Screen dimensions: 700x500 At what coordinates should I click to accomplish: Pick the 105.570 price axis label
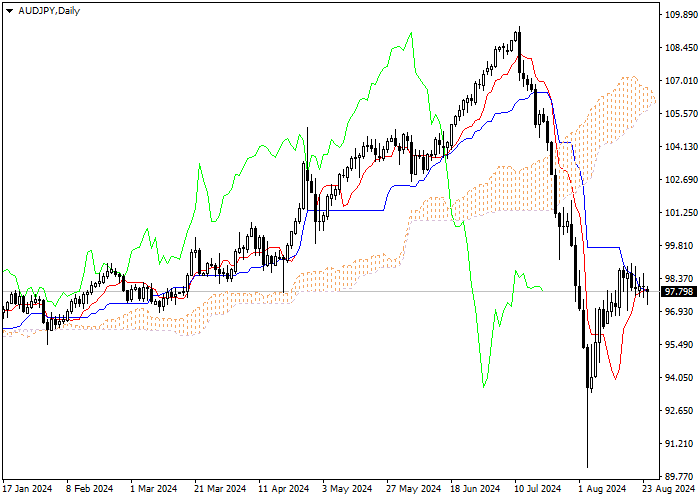(x=681, y=114)
